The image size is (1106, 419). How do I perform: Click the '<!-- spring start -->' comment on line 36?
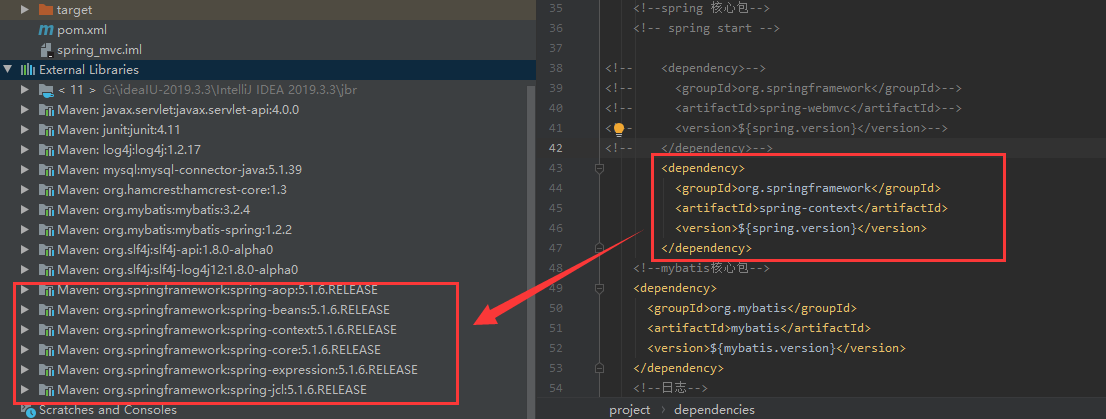[x=706, y=29]
